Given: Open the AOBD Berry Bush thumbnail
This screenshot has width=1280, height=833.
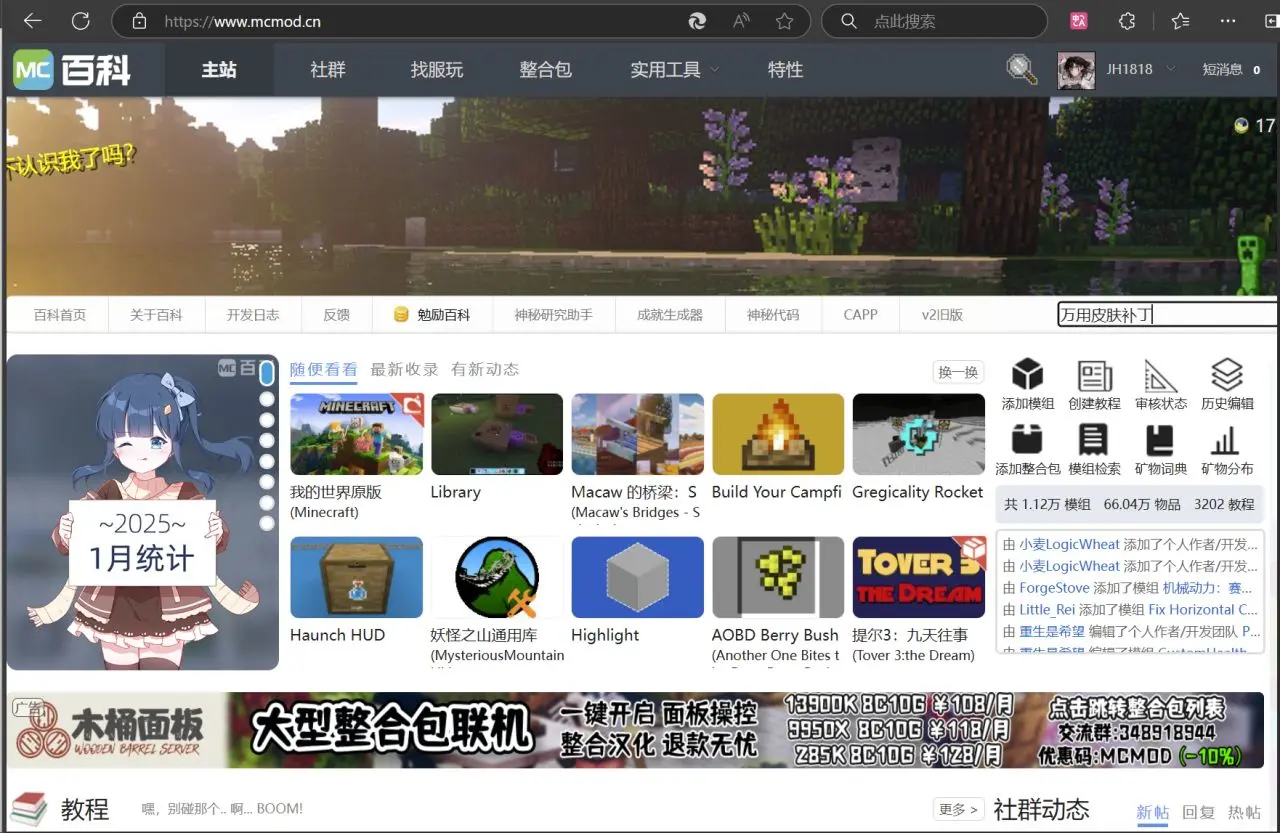Looking at the screenshot, I should point(778,578).
